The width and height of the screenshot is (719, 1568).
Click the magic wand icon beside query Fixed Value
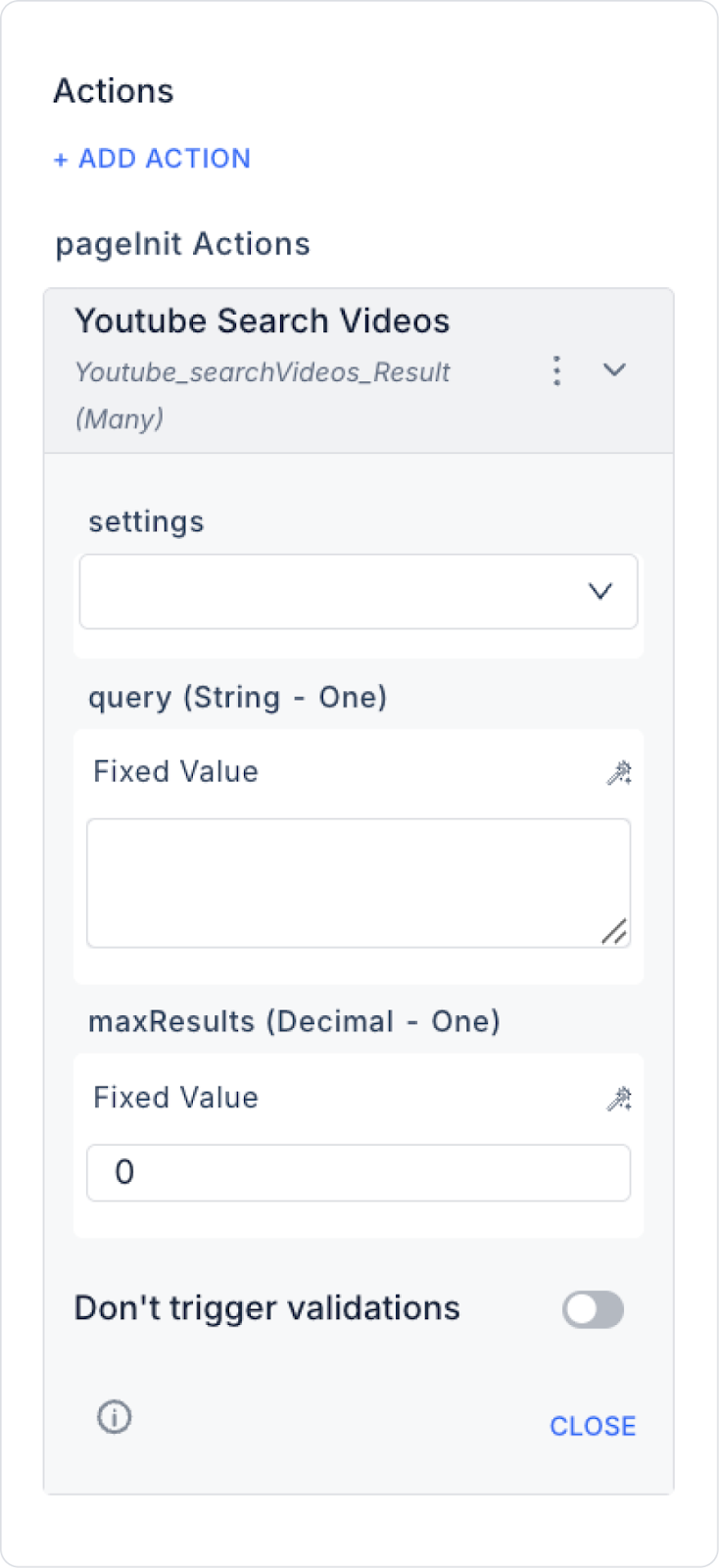(x=618, y=773)
